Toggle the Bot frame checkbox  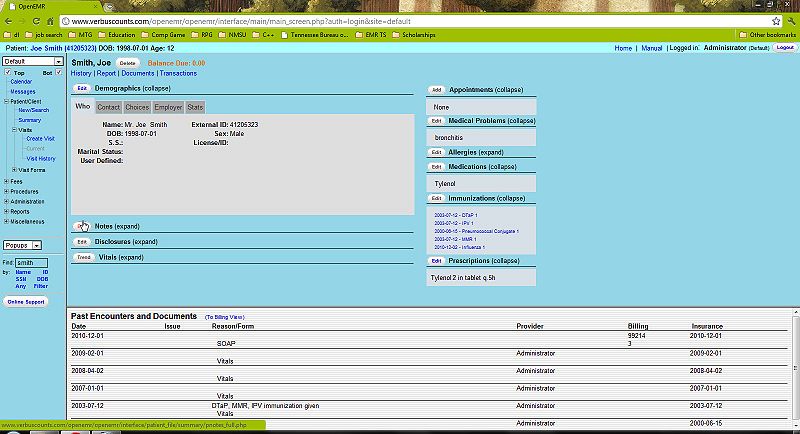click(59, 72)
